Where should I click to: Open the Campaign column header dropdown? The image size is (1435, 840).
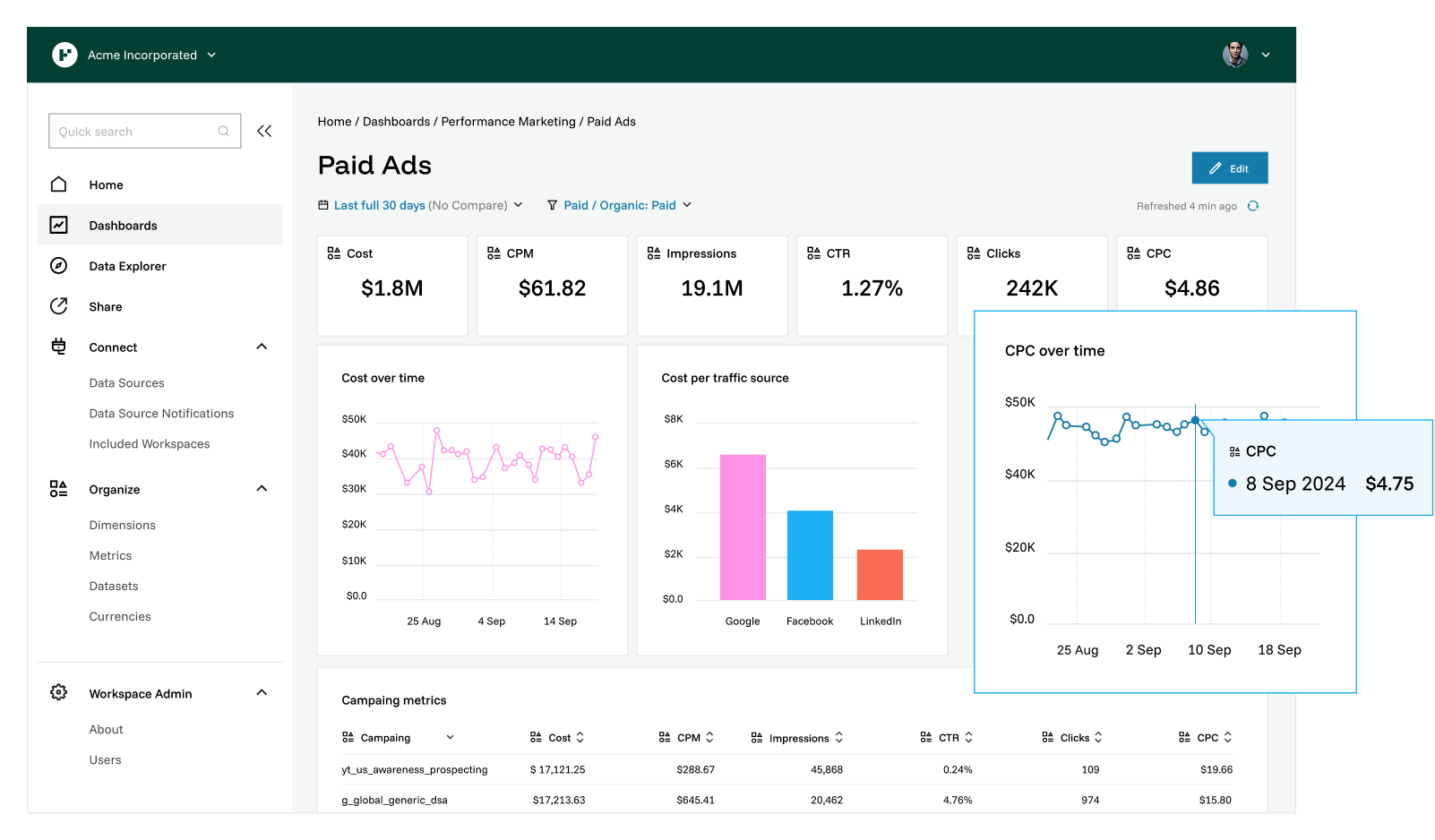click(452, 737)
